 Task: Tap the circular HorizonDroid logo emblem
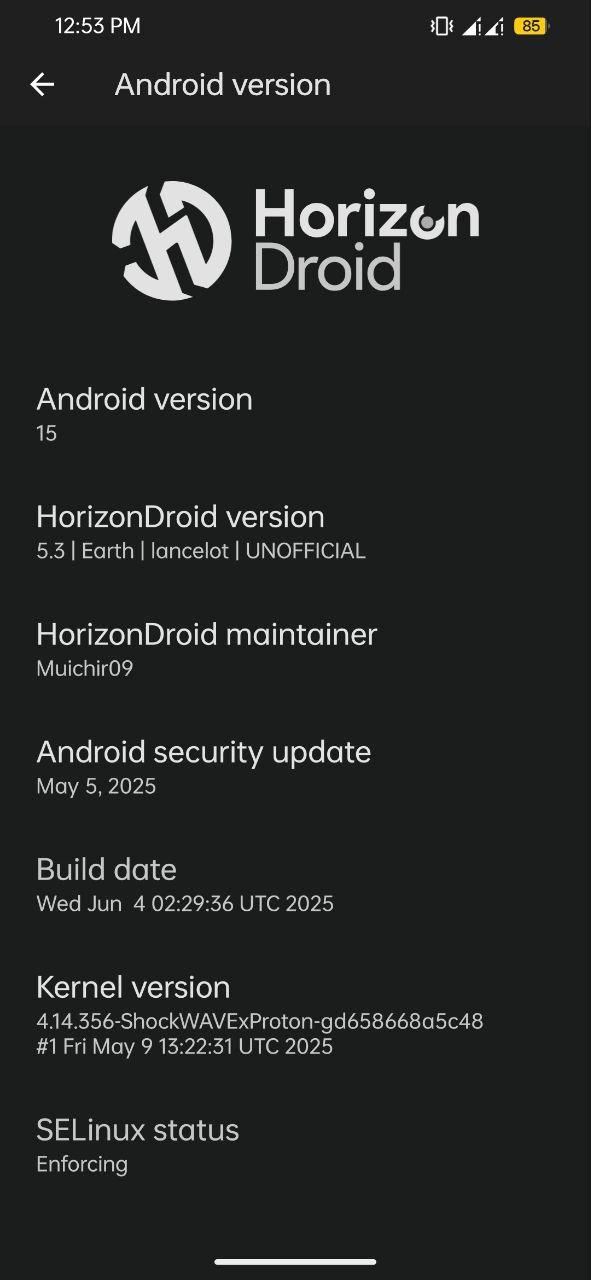171,240
